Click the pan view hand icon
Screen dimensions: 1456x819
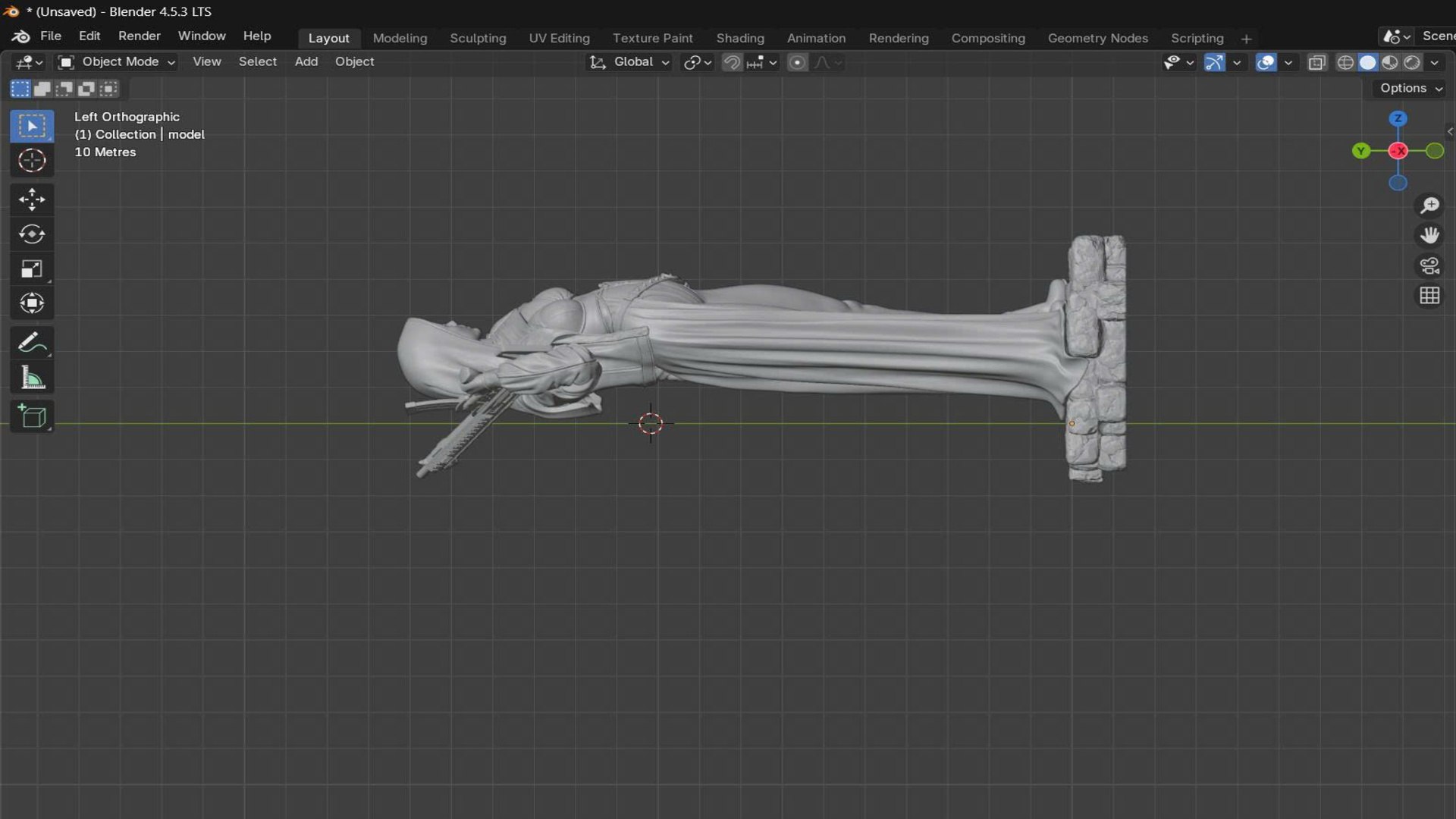click(1429, 235)
